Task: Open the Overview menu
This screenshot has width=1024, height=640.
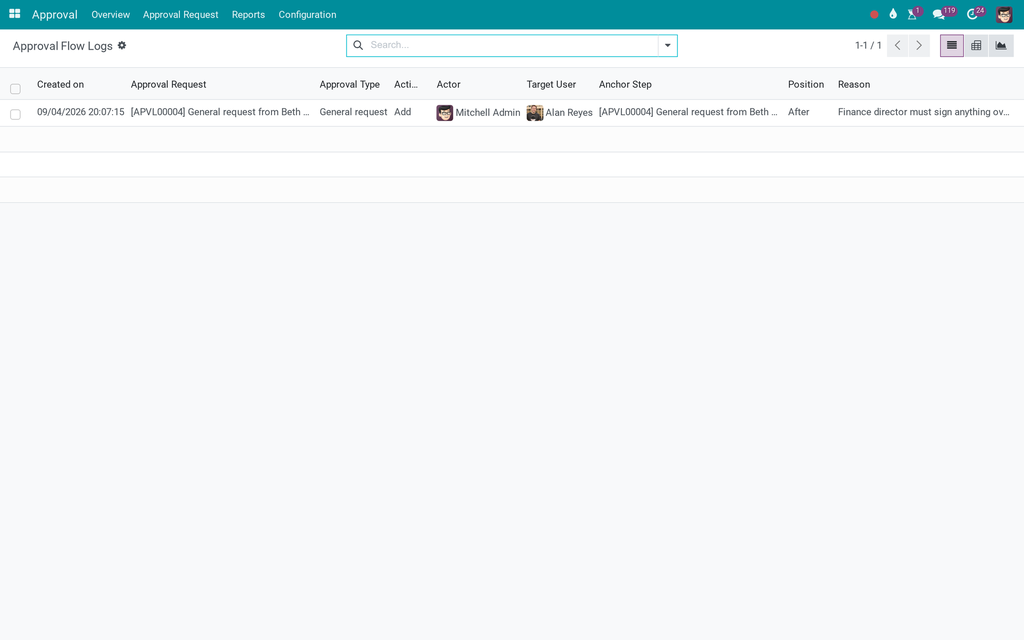Action: (110, 14)
